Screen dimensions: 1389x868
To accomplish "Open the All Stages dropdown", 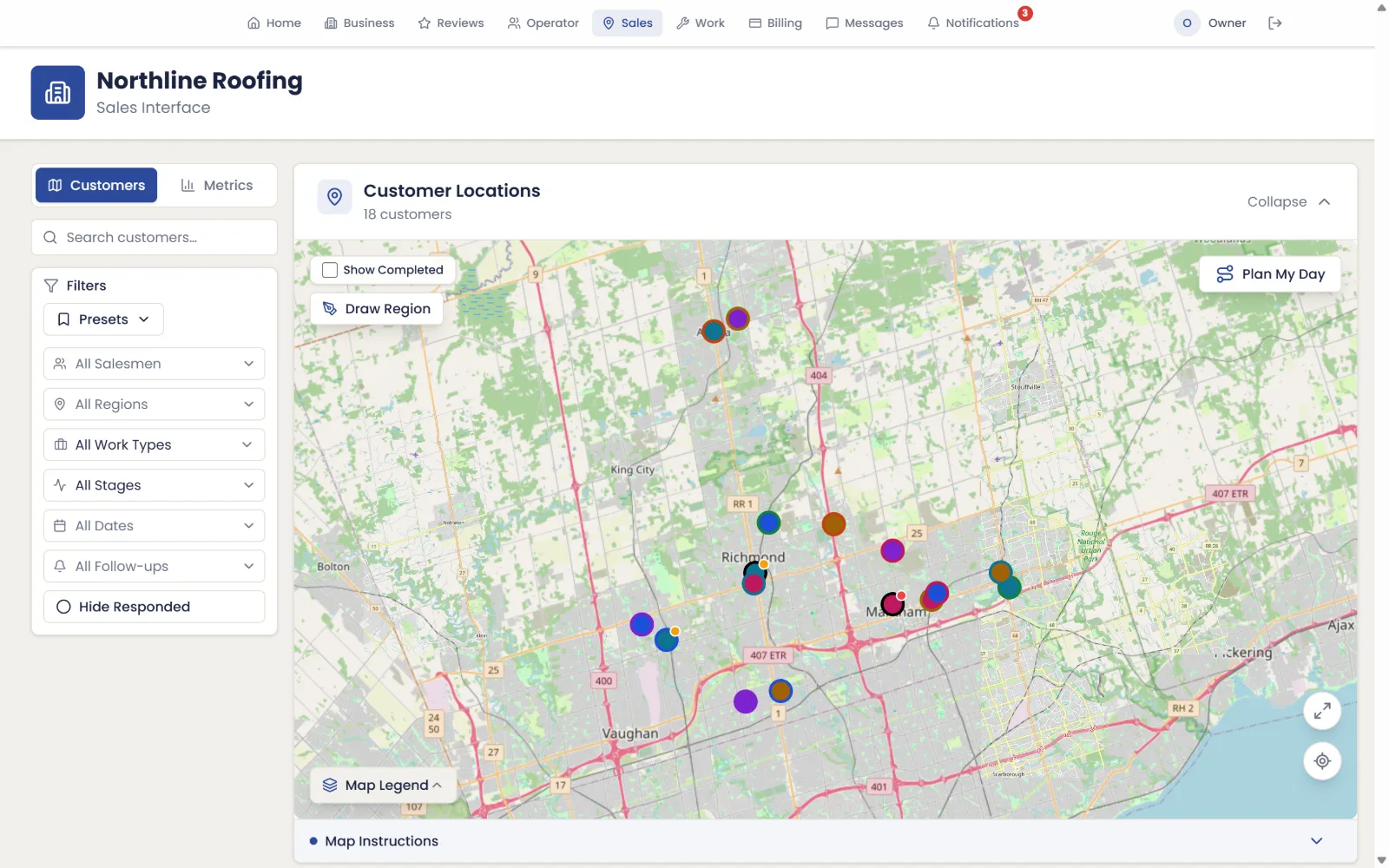I will coord(154,485).
